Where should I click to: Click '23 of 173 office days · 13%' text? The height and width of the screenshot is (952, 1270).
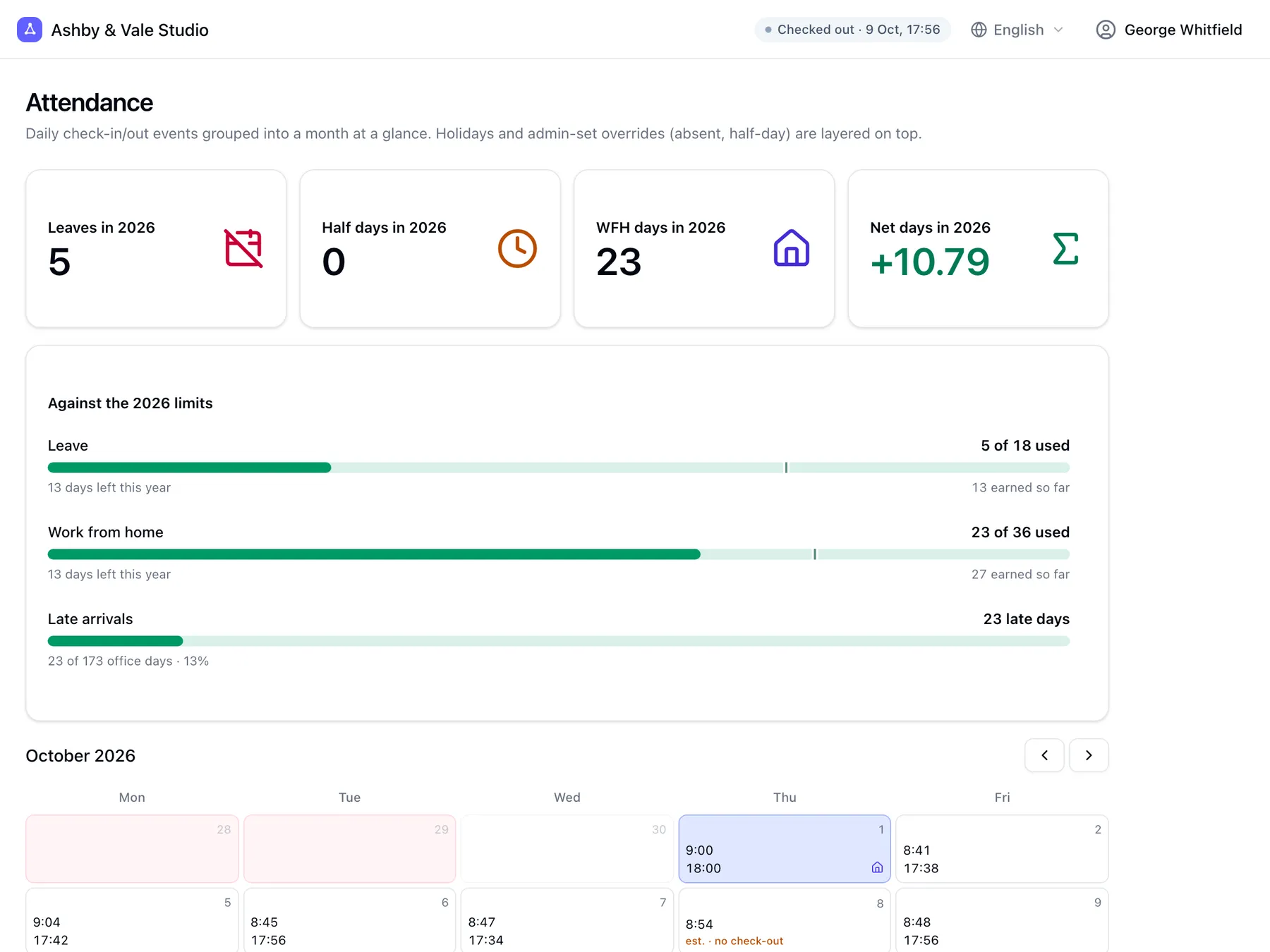pyautogui.click(x=128, y=661)
